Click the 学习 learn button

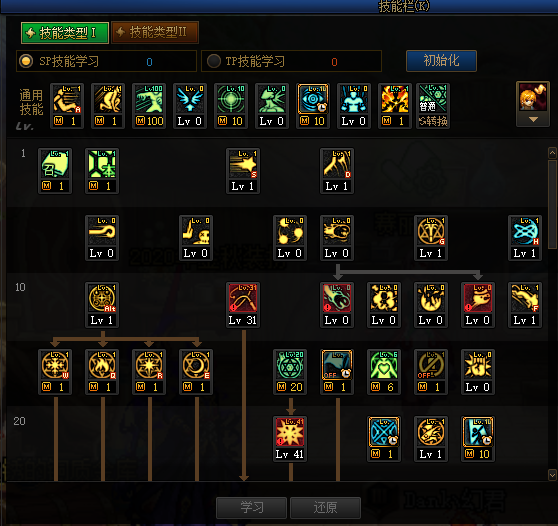(252, 507)
